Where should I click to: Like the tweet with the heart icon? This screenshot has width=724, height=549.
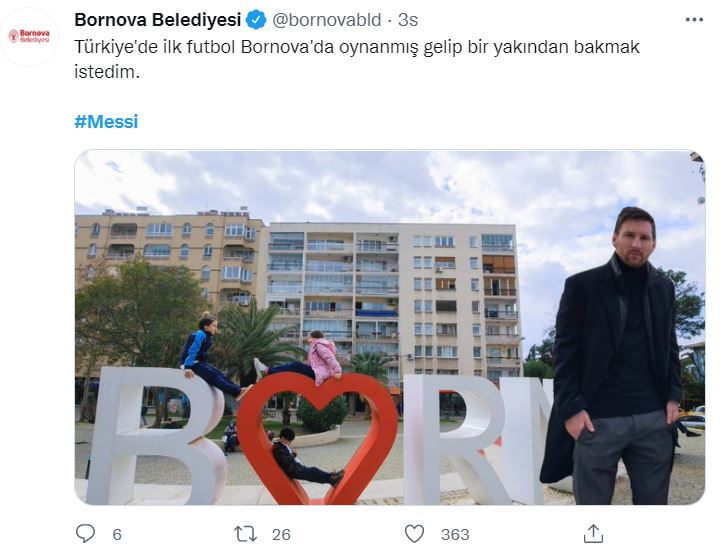414,534
